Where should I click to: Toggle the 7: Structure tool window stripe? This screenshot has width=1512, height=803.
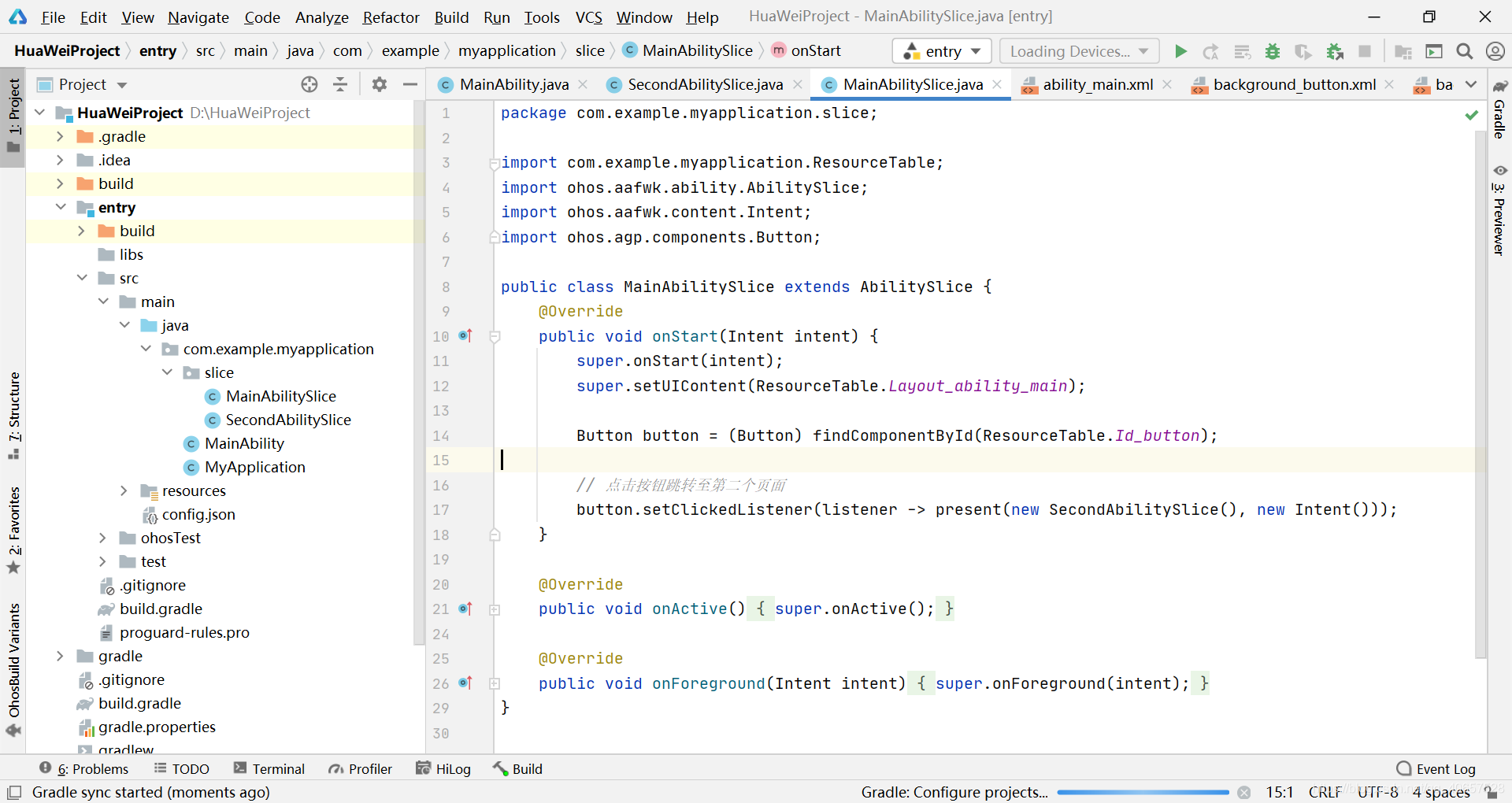coord(13,416)
